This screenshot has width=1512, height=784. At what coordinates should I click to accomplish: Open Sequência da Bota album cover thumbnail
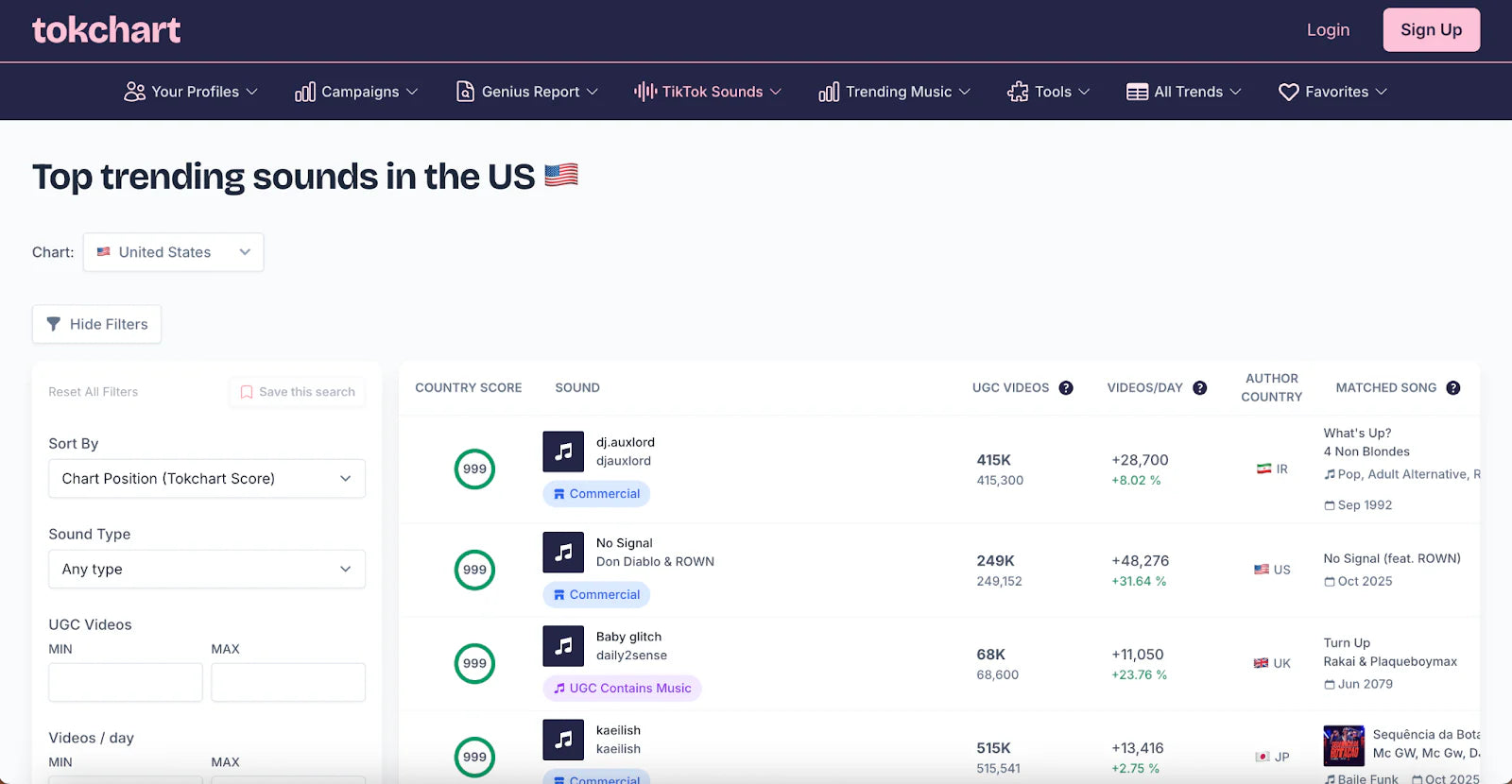[1343, 745]
